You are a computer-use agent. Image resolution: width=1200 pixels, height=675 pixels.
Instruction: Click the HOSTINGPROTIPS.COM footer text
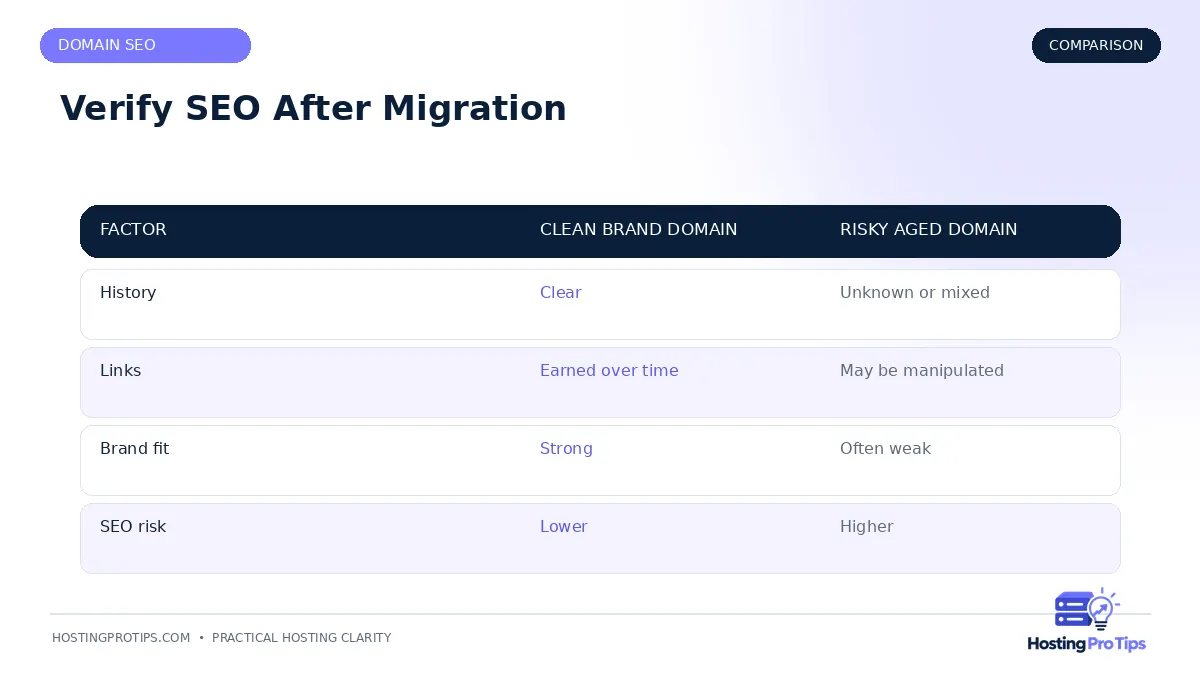pos(121,638)
